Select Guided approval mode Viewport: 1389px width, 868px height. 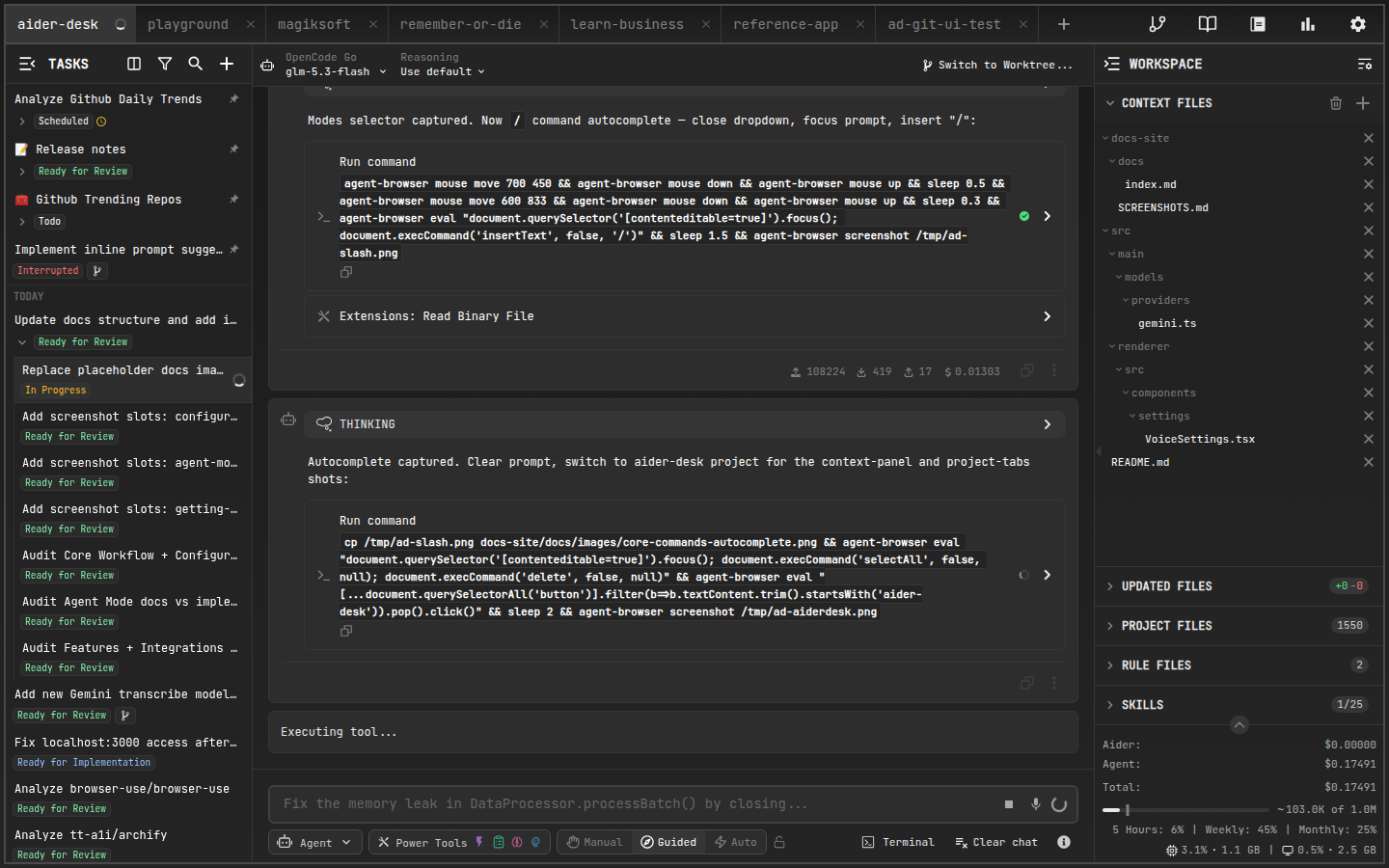(x=668, y=842)
